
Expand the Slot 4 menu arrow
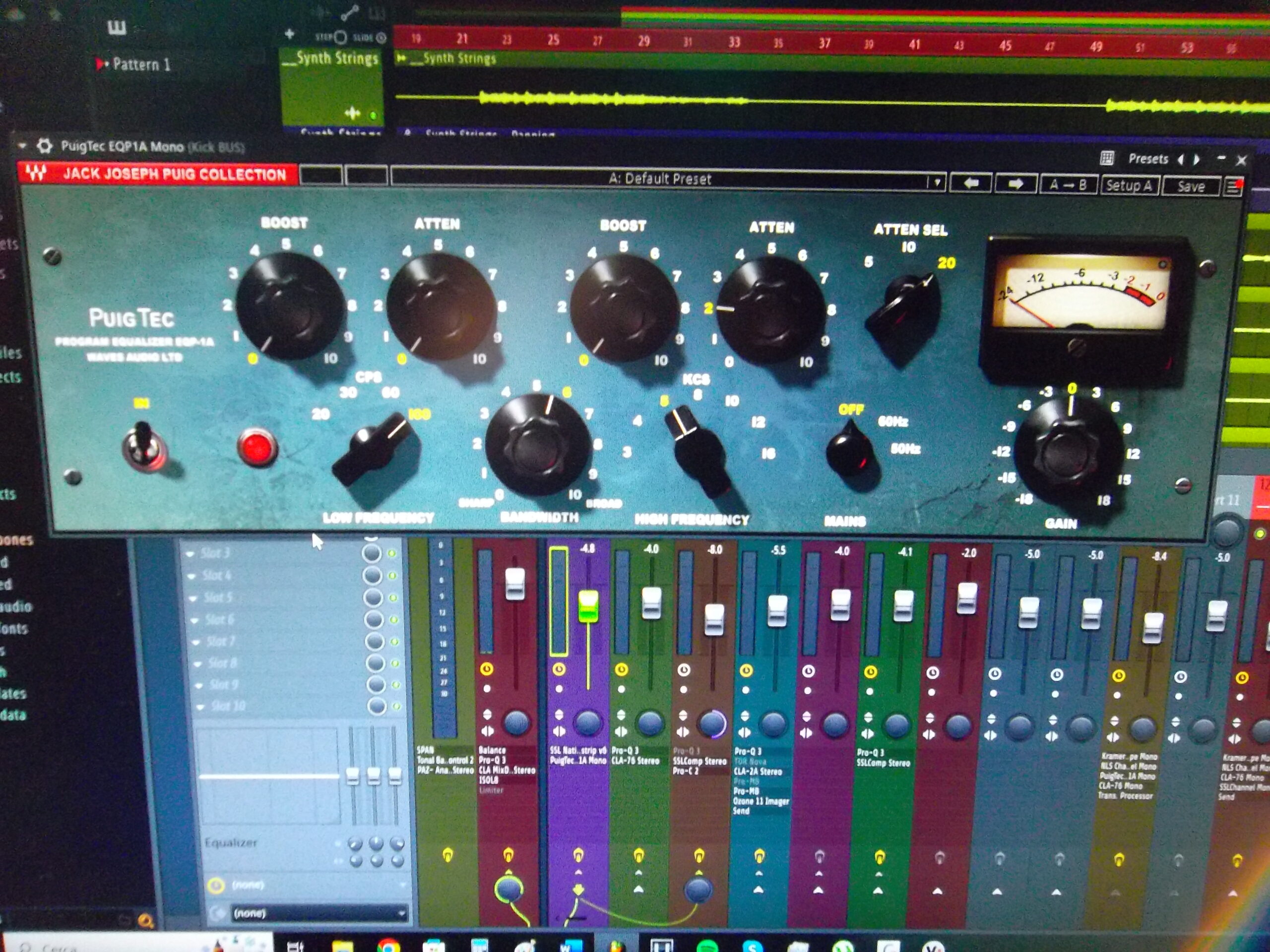(191, 576)
